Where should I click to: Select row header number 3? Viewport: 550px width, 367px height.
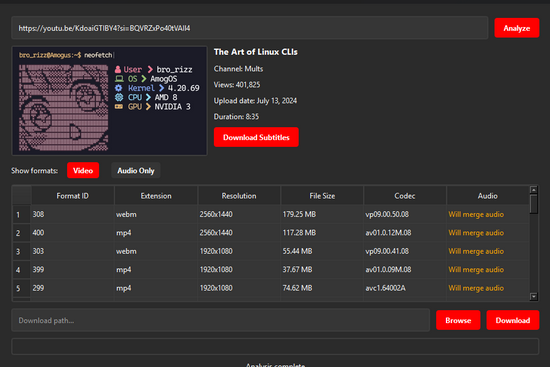point(21,252)
